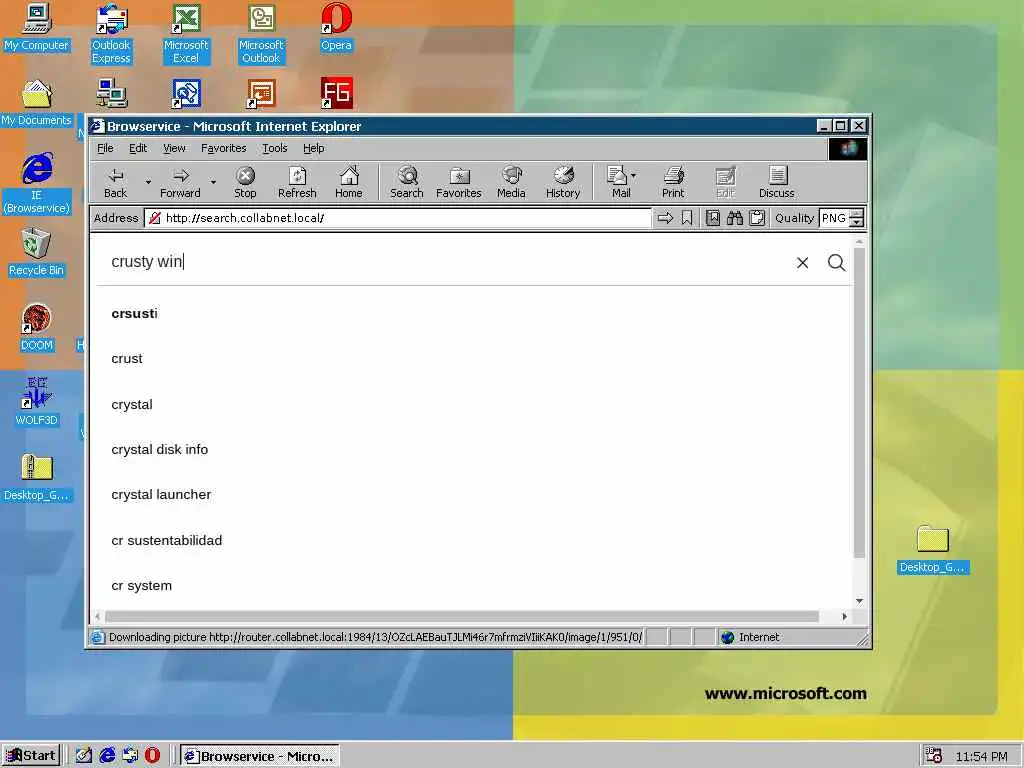
Task: Click Opera quick launch icon on taskbar
Action: [153, 756]
